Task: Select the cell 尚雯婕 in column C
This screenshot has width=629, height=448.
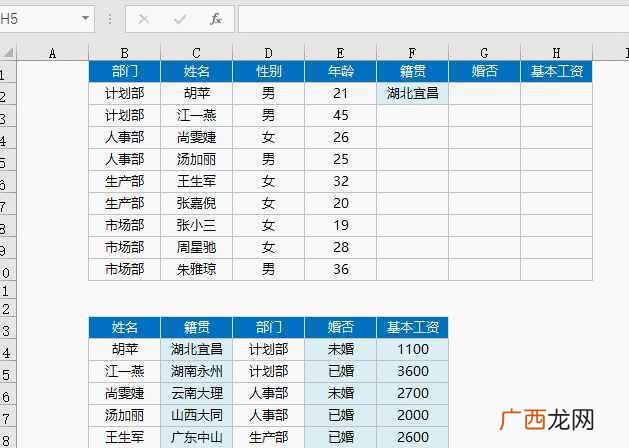Action: point(196,138)
